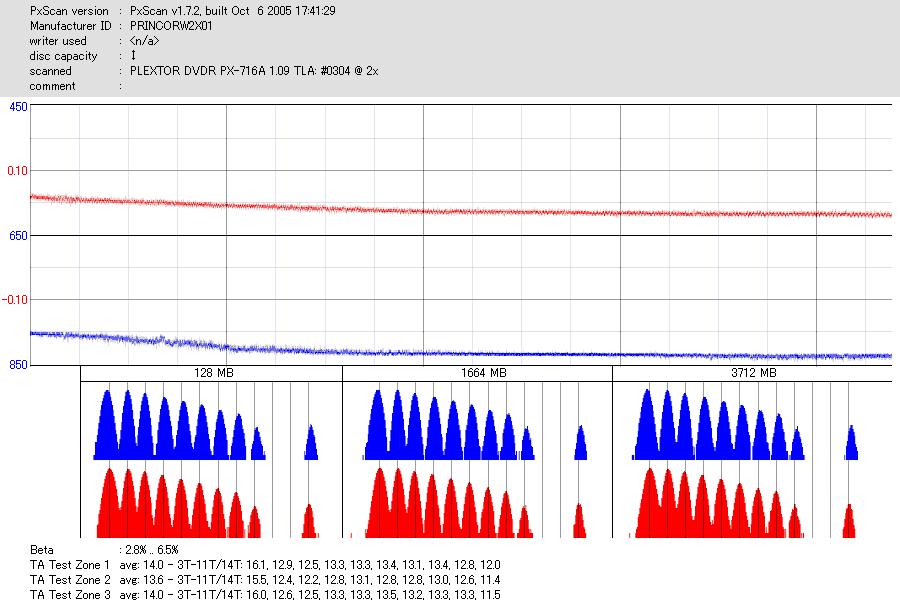Click the "disc capacity" label
The height and width of the screenshot is (607, 900).
[x=63, y=56]
